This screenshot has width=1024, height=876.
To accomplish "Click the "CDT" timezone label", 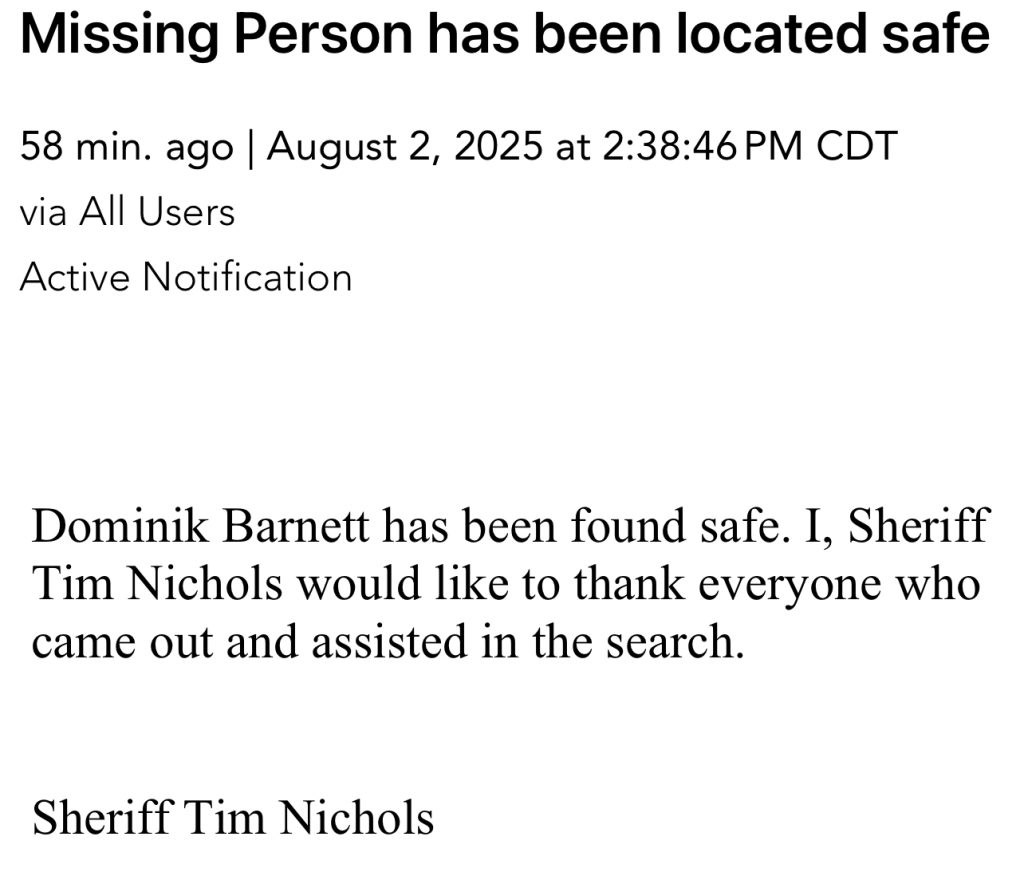I will pyautogui.click(x=856, y=148).
